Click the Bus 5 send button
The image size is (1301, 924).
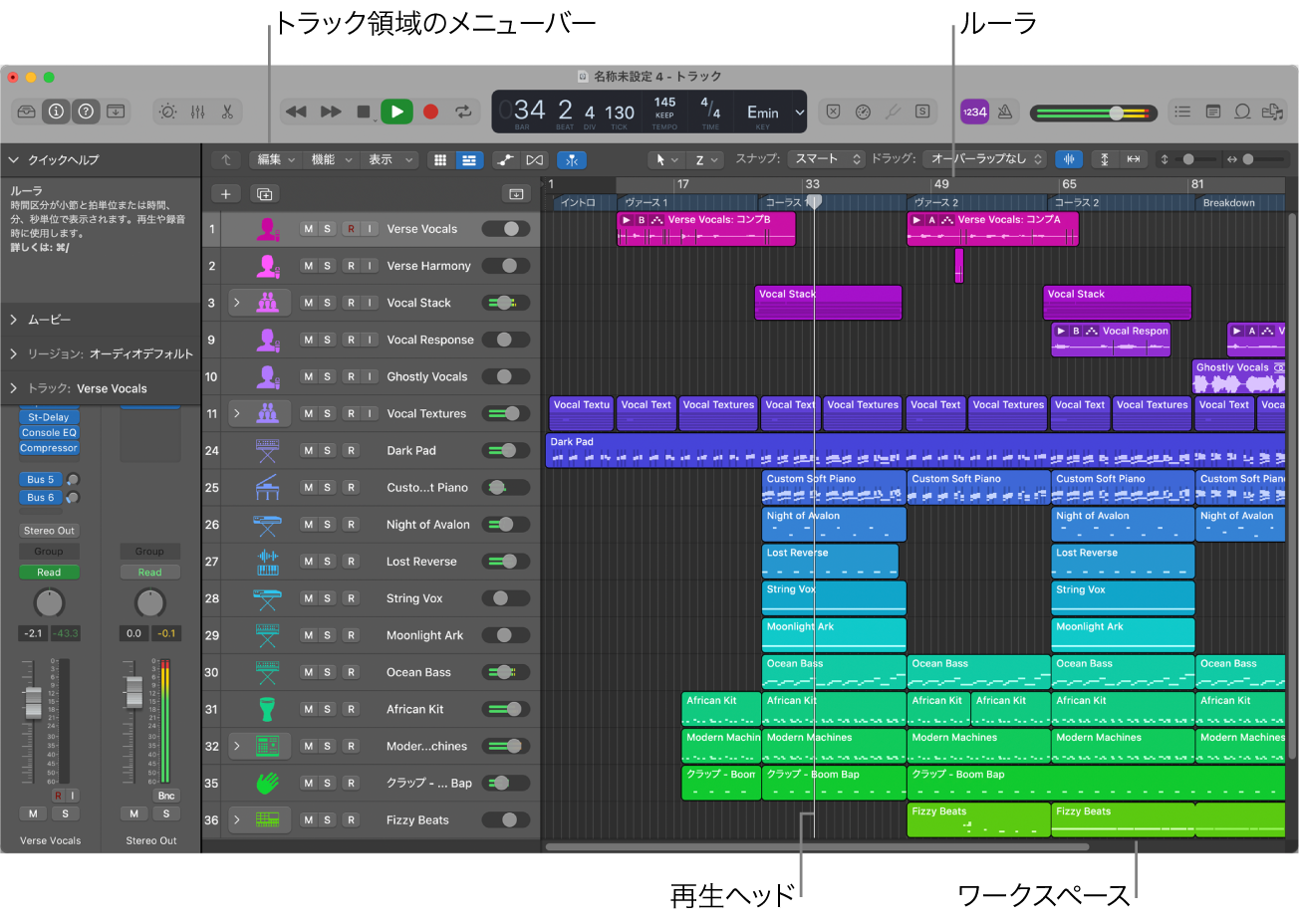[41, 480]
